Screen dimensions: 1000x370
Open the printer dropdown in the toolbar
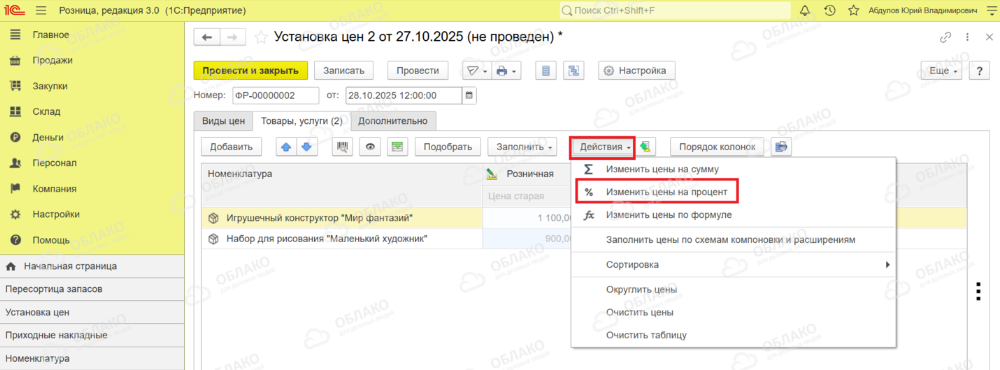507,71
